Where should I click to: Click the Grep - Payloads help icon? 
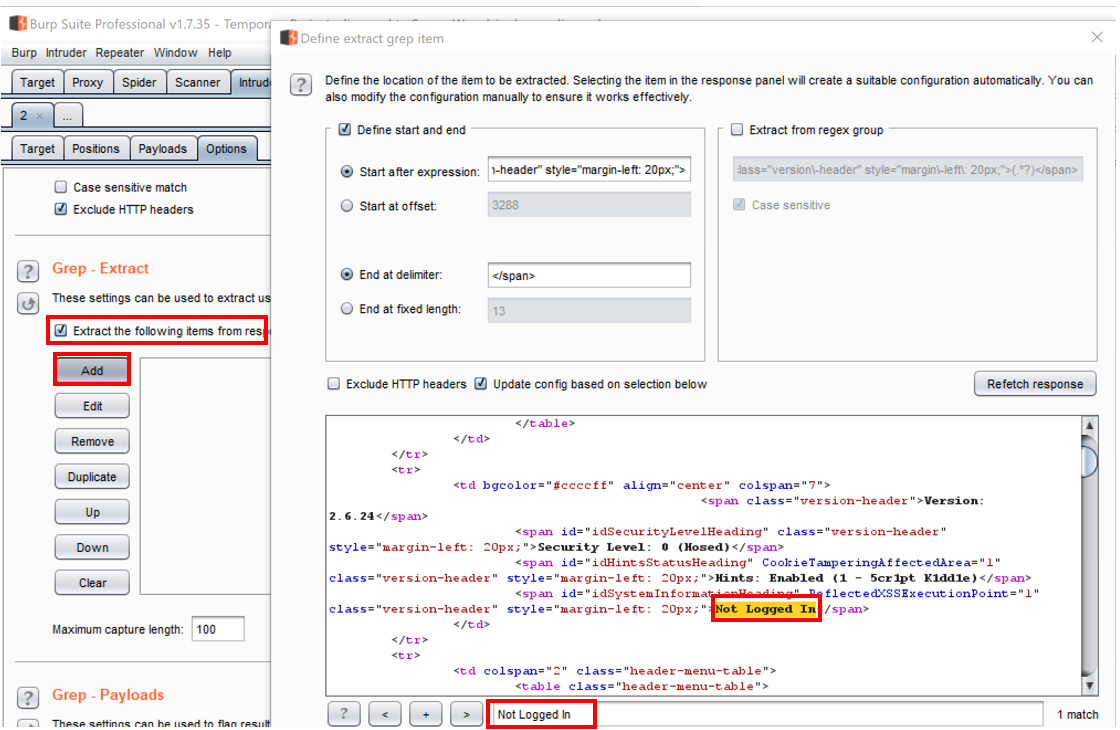pyautogui.click(x=29, y=697)
